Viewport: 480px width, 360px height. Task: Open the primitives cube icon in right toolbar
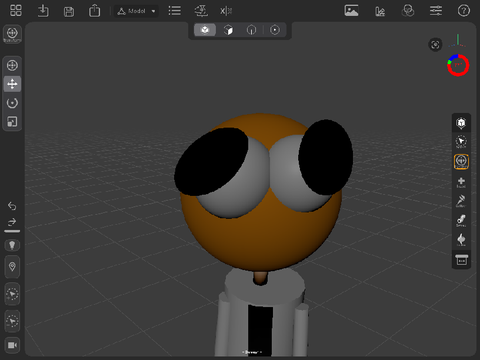pyautogui.click(x=461, y=123)
